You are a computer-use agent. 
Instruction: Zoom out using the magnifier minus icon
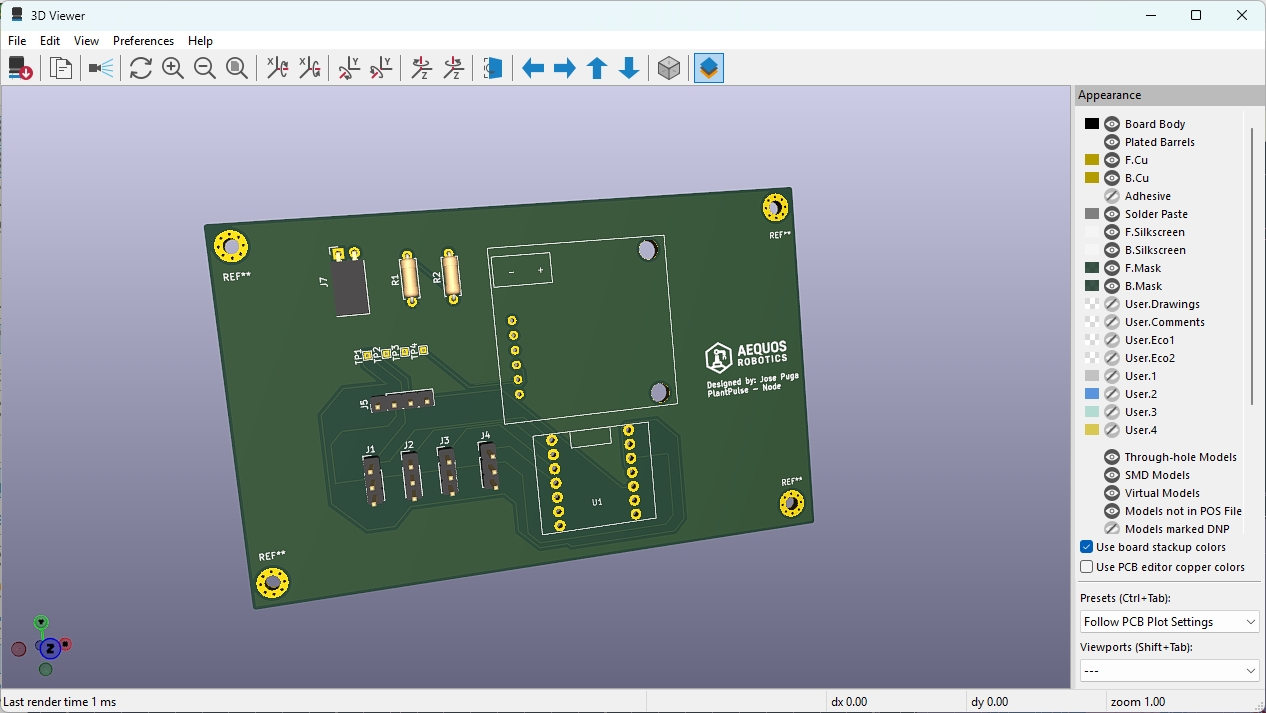(x=205, y=68)
